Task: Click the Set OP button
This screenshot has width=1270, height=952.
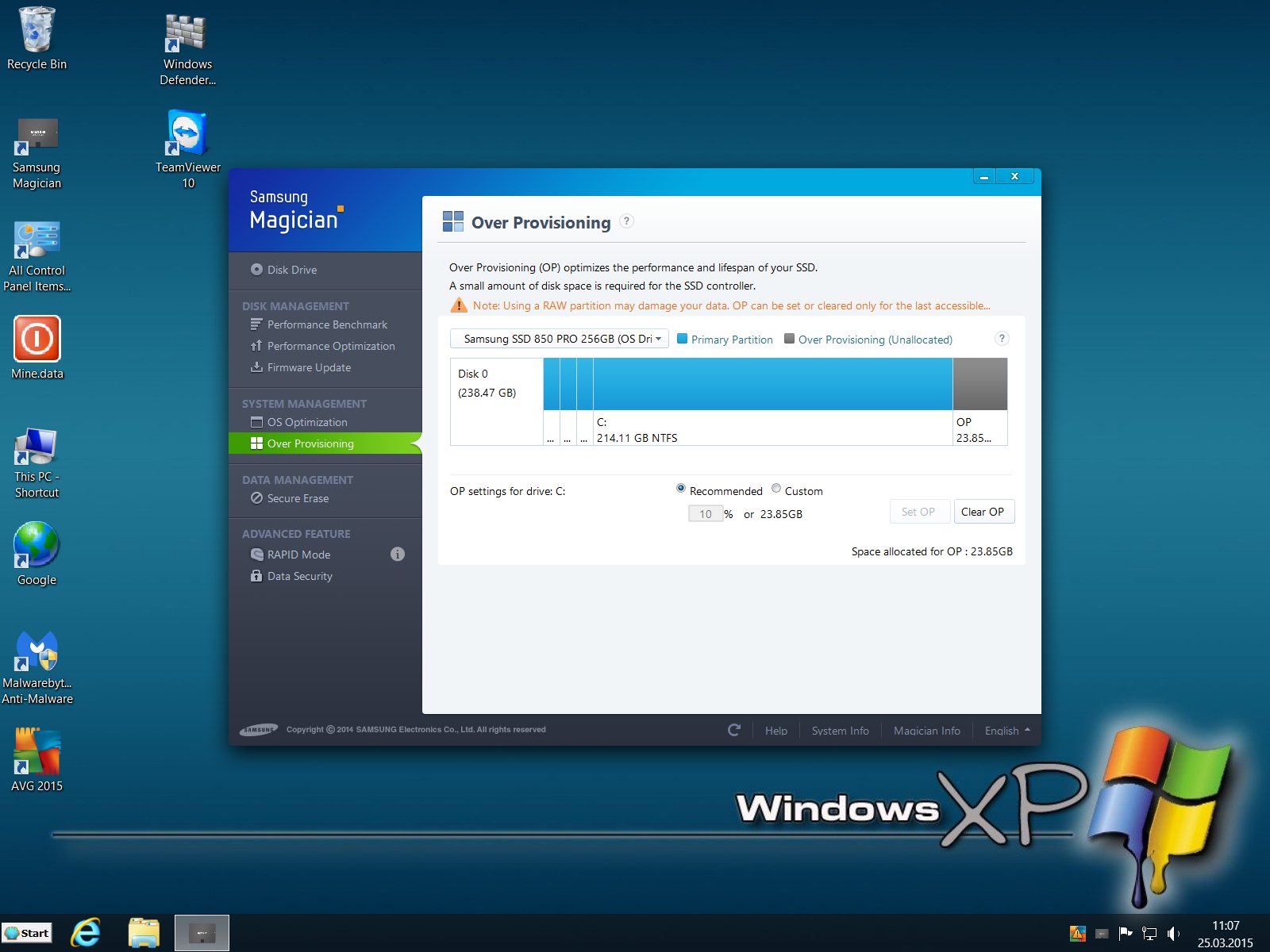Action: [x=918, y=512]
